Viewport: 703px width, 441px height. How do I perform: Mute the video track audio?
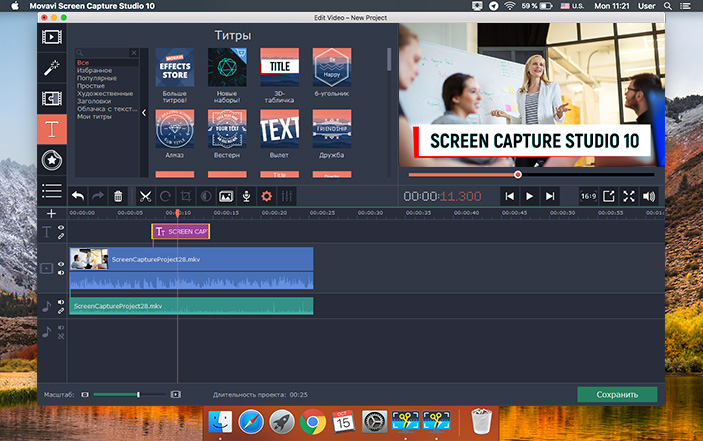pyautogui.click(x=61, y=272)
